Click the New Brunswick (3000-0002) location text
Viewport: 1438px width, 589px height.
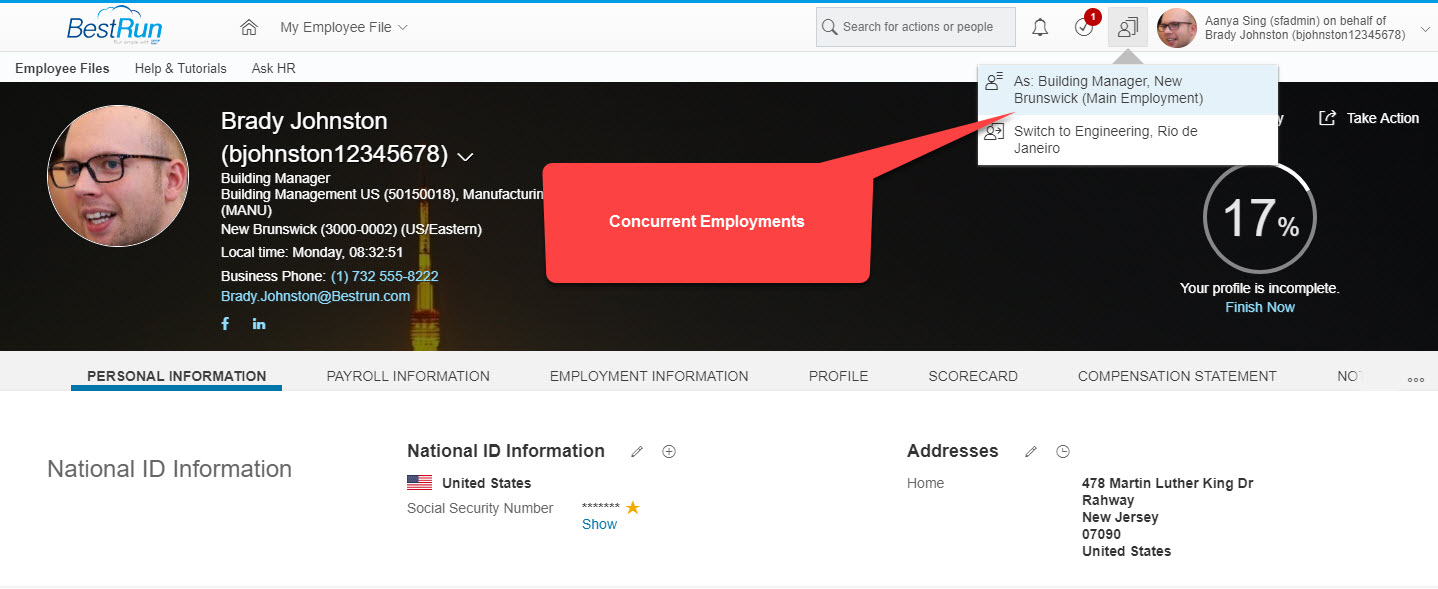pos(351,229)
